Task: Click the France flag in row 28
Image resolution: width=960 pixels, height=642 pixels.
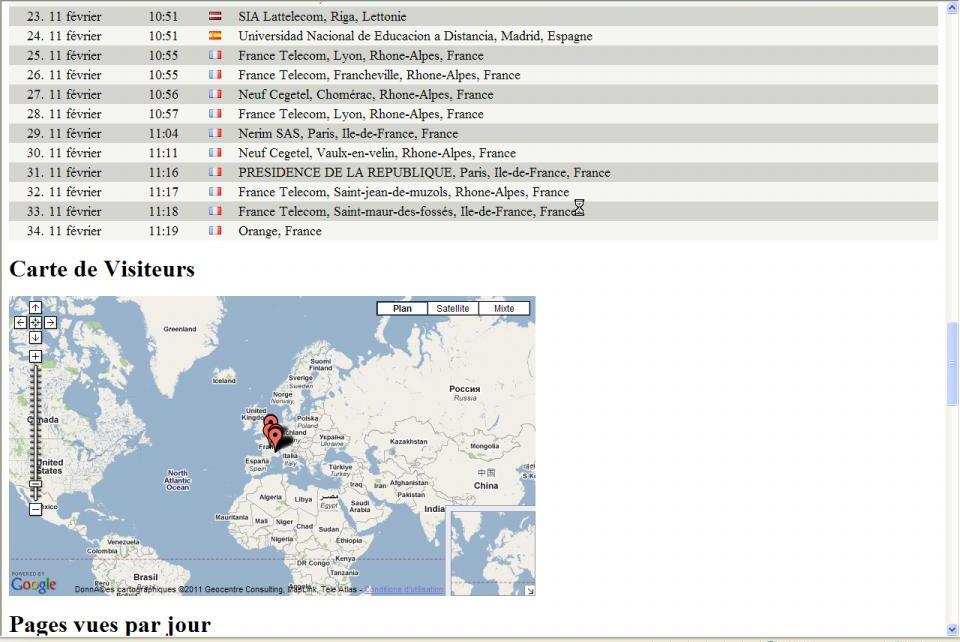Action: tap(215, 114)
